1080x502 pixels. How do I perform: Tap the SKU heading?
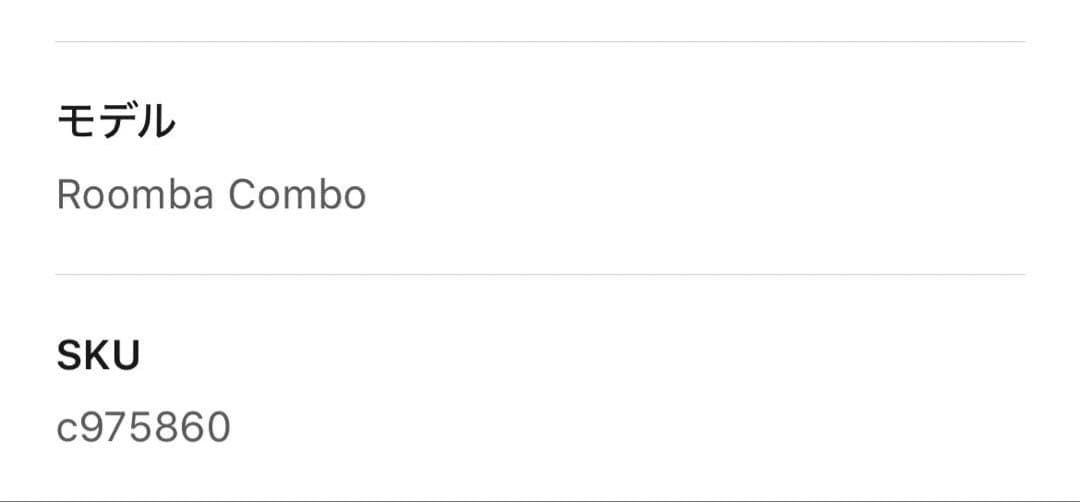98,355
